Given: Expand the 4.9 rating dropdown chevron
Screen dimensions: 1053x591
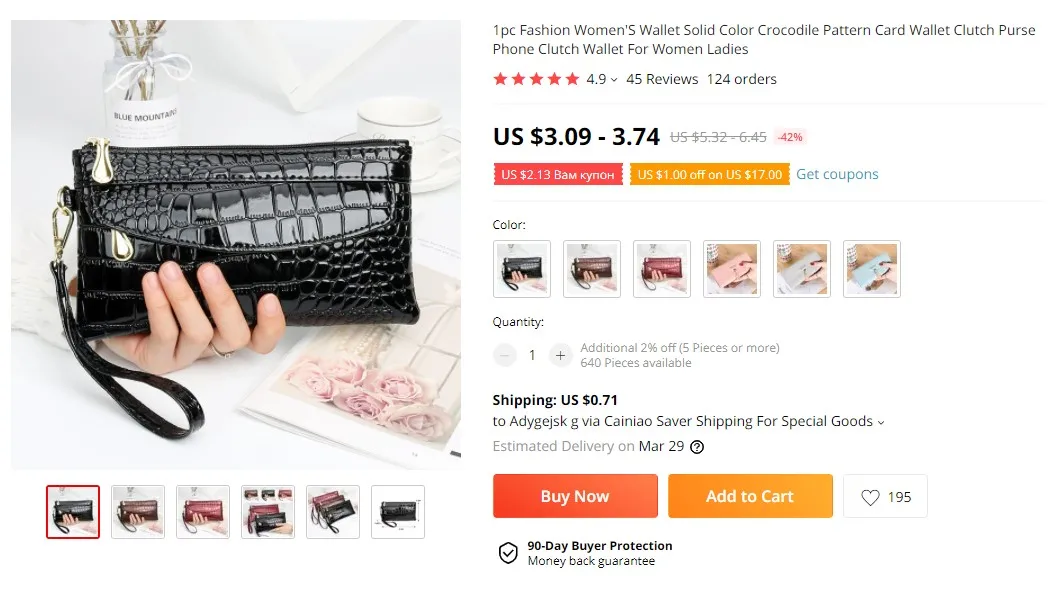Looking at the screenshot, I should pos(614,80).
